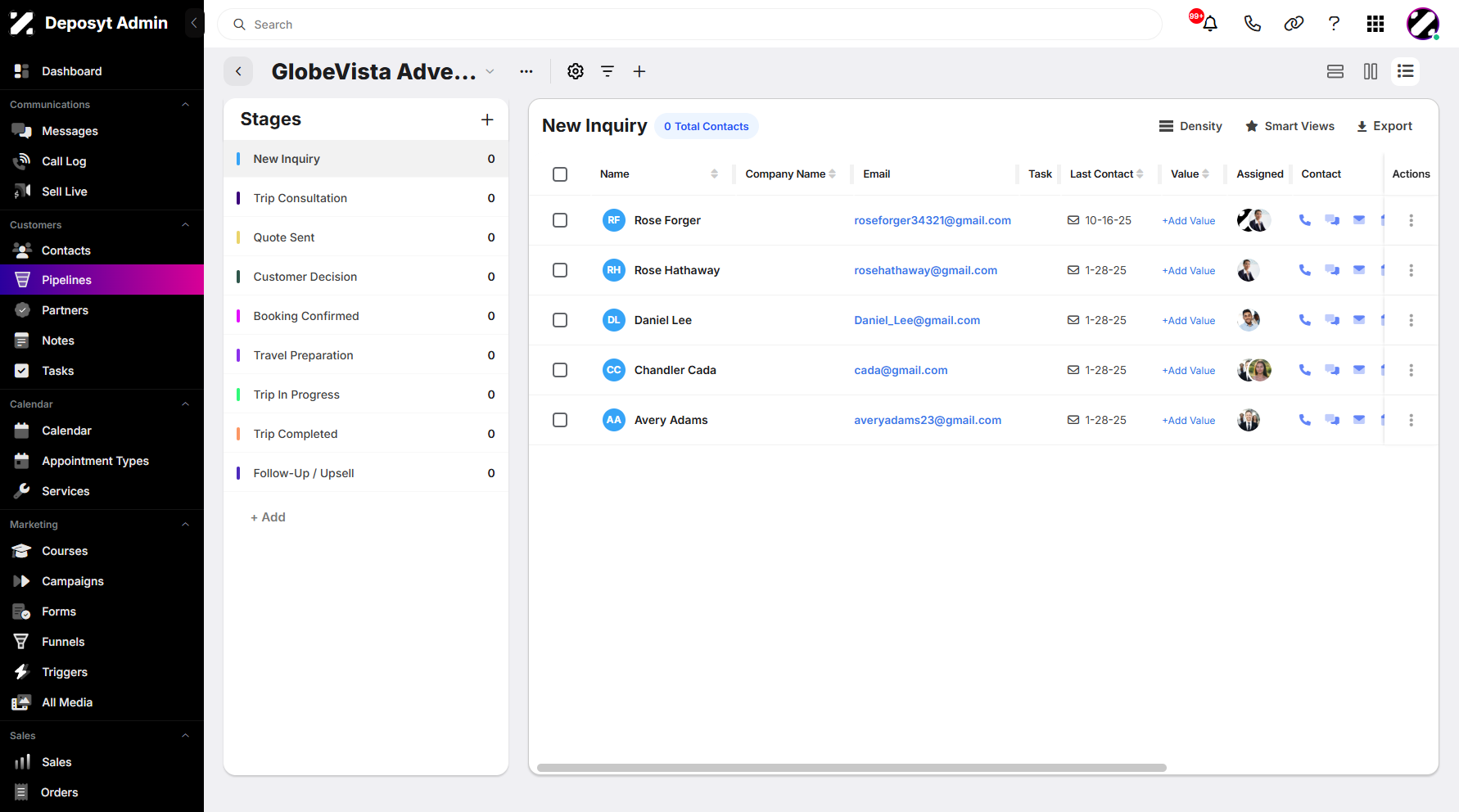Email Chandler Cada using envelope icon
This screenshot has width=1459, height=812.
coord(1359,370)
